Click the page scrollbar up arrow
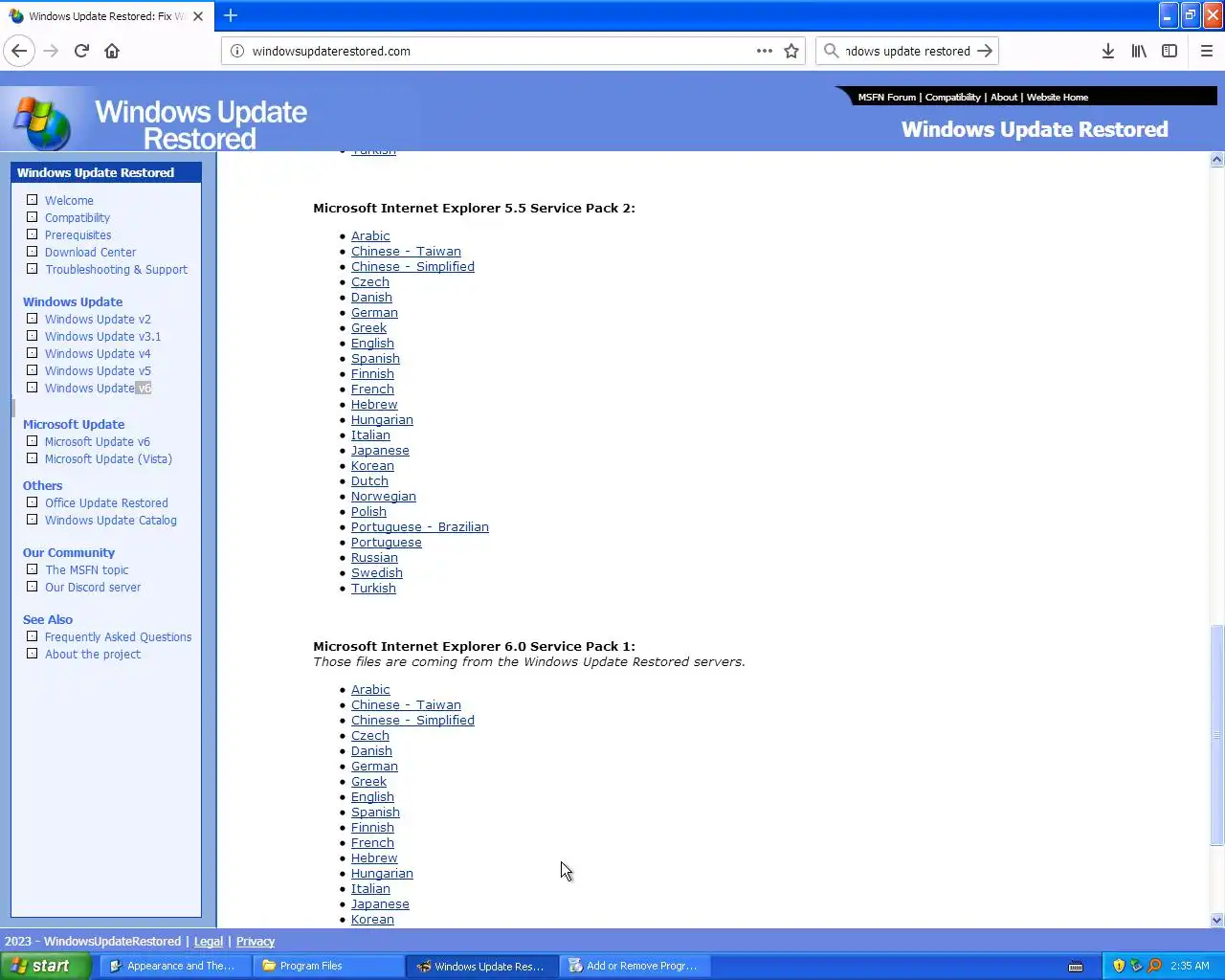Viewport: 1225px width, 980px height. pos(1216,160)
